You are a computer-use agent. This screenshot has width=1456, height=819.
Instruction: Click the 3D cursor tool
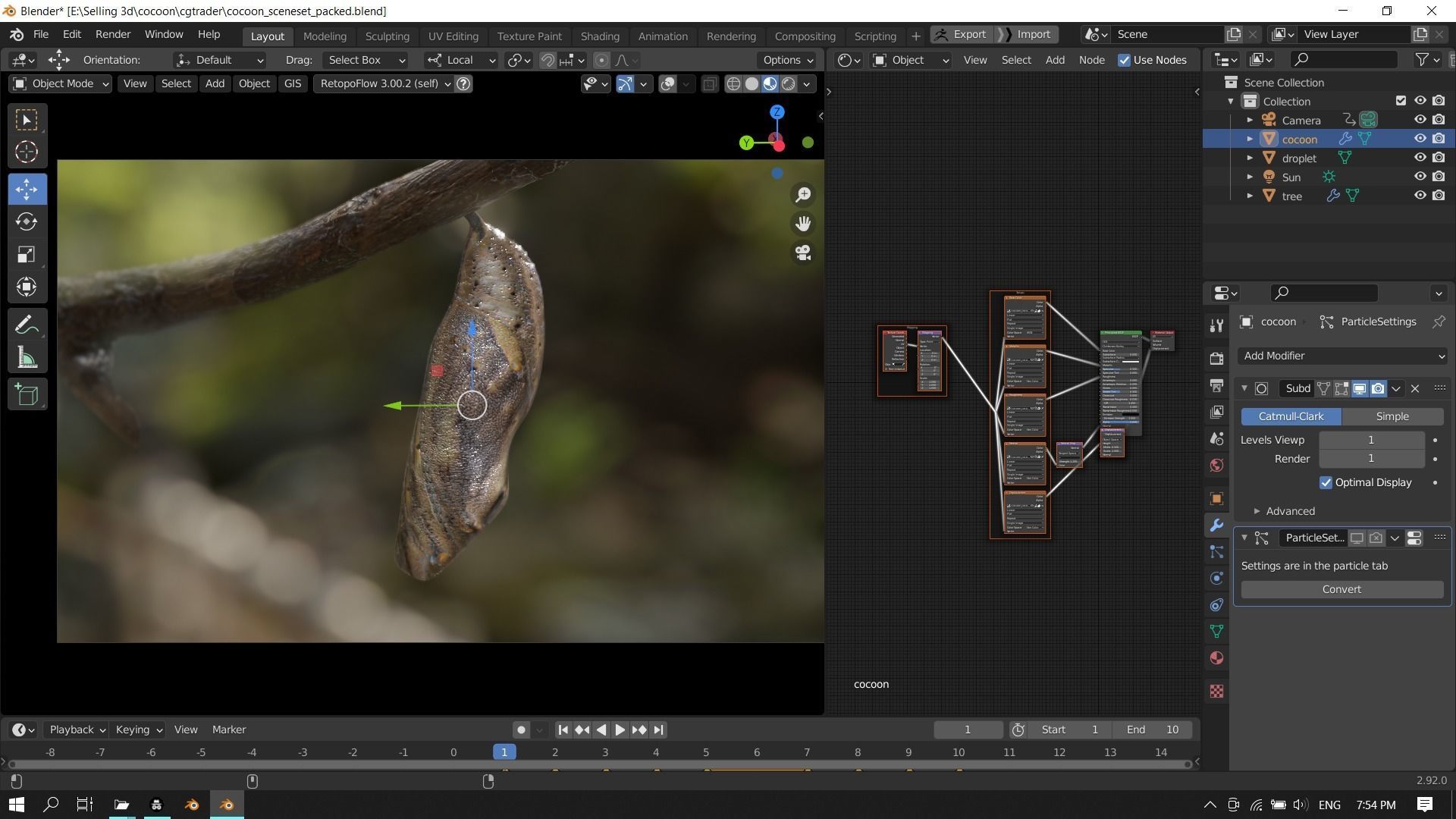(x=27, y=152)
